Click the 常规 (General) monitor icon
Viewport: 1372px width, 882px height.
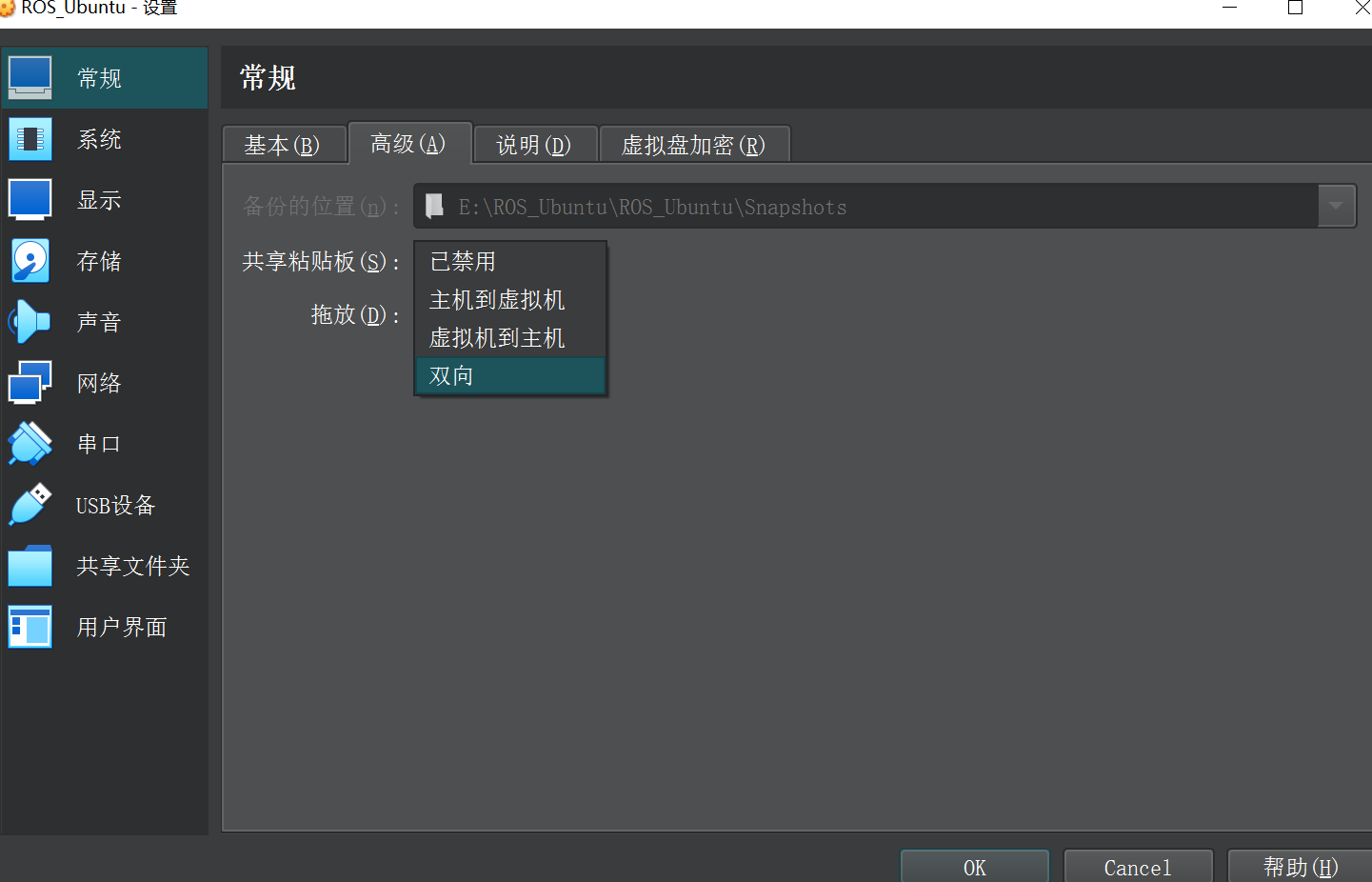coord(30,77)
